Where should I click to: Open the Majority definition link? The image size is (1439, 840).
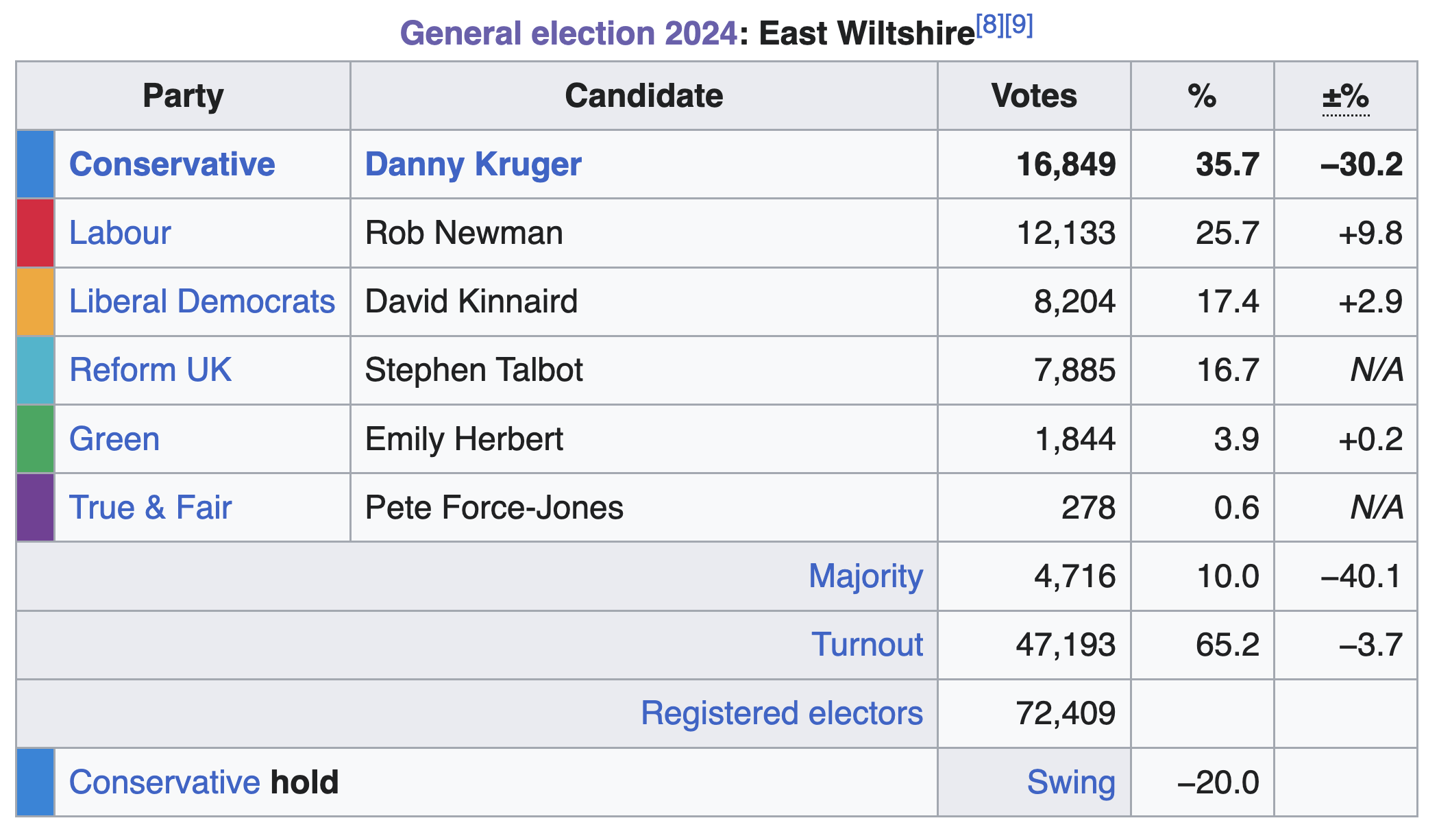(865, 576)
